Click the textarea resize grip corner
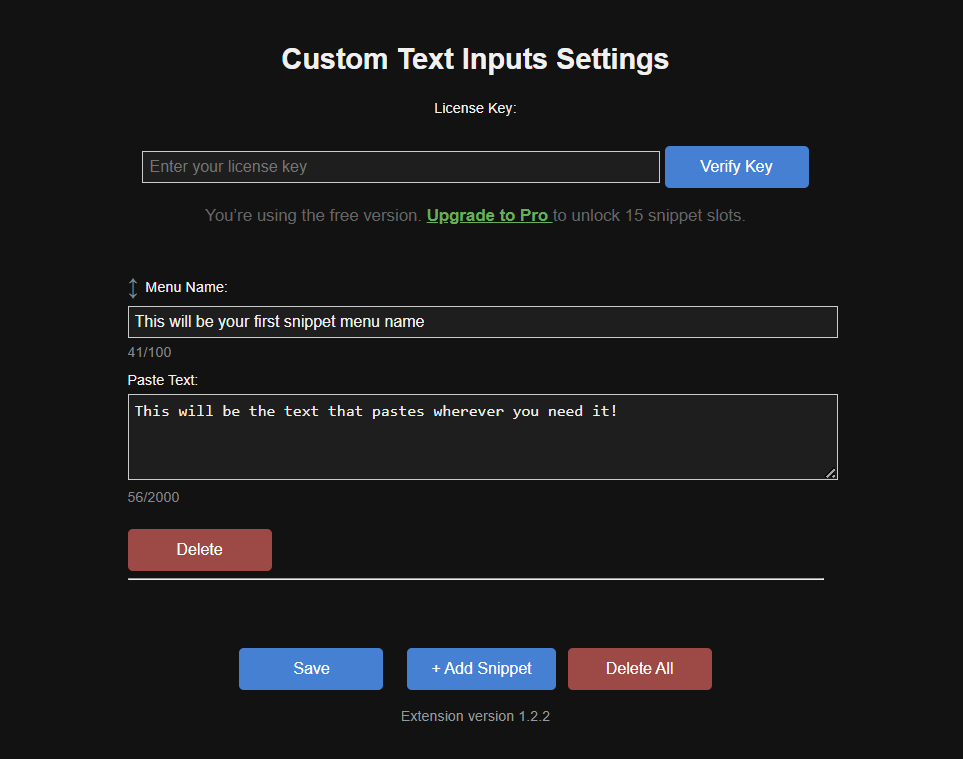The height and width of the screenshot is (759, 963). click(831, 473)
